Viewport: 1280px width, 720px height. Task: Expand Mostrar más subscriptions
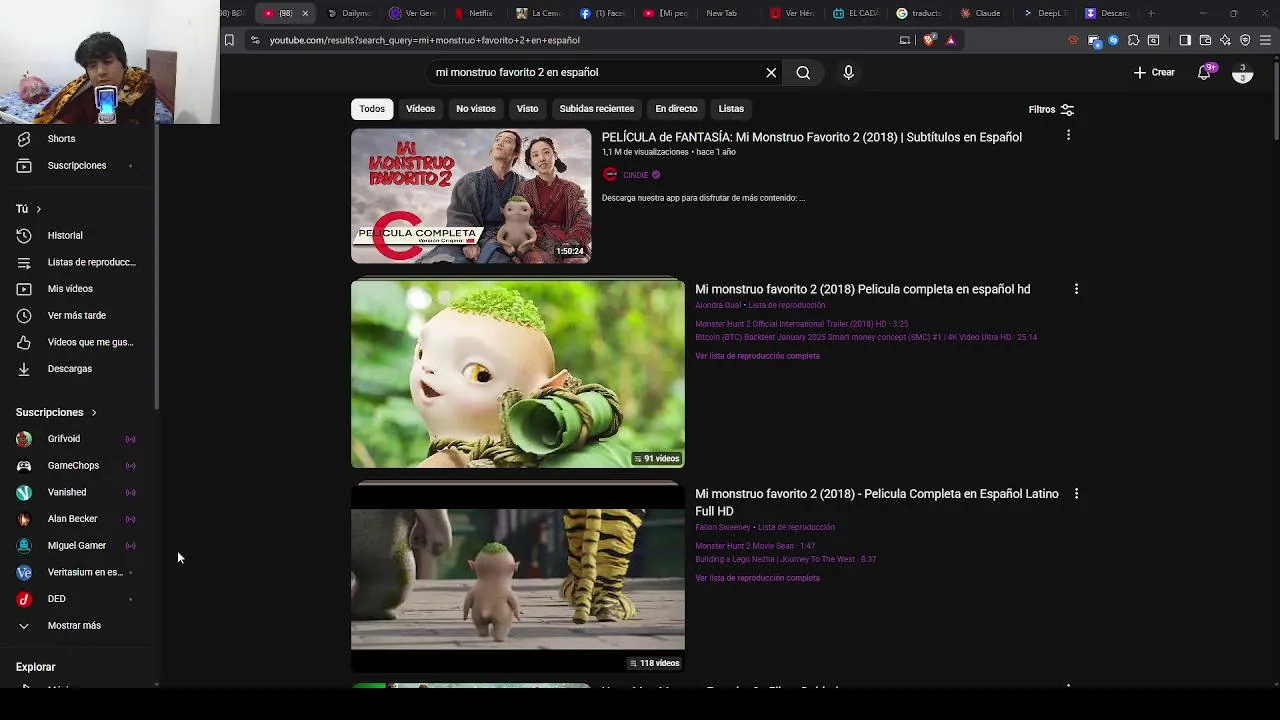coord(75,626)
